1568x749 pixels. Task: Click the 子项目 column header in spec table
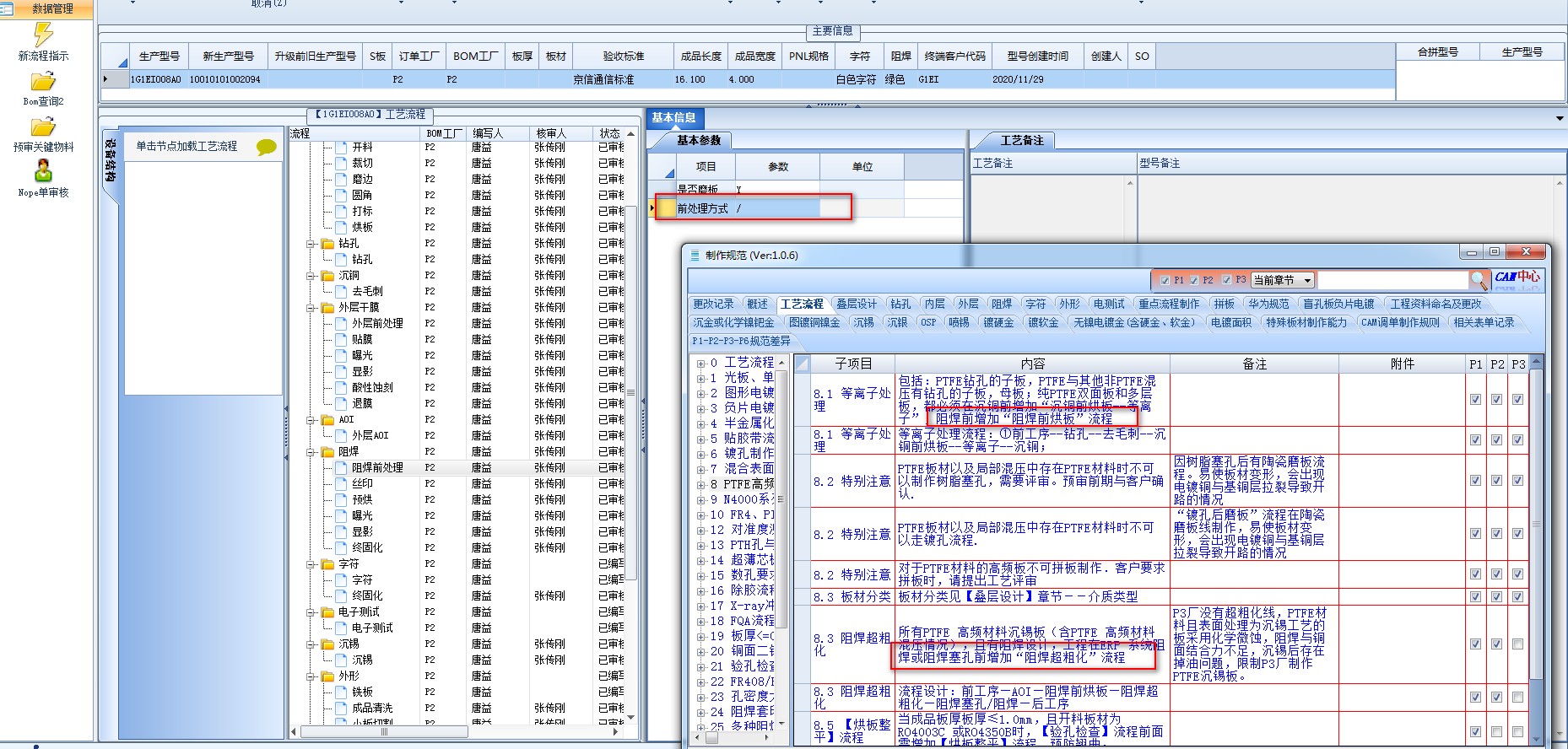pyautogui.click(x=852, y=364)
